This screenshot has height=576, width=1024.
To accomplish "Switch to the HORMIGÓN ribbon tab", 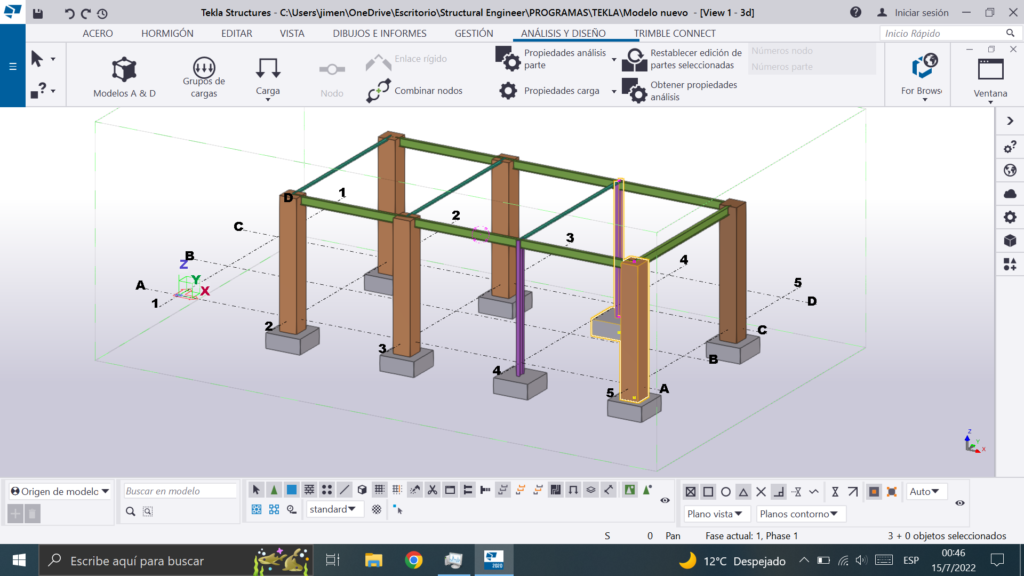I will pyautogui.click(x=167, y=33).
